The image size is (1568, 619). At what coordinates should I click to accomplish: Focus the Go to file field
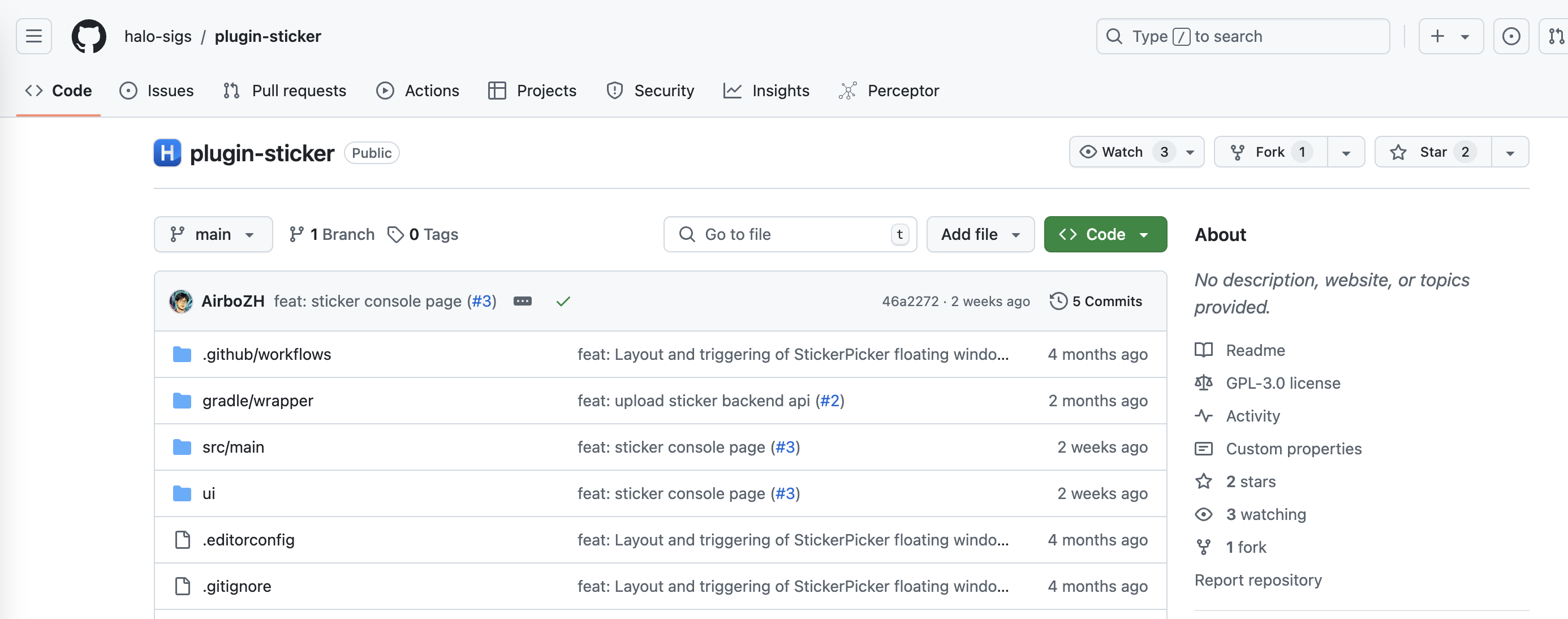point(790,234)
